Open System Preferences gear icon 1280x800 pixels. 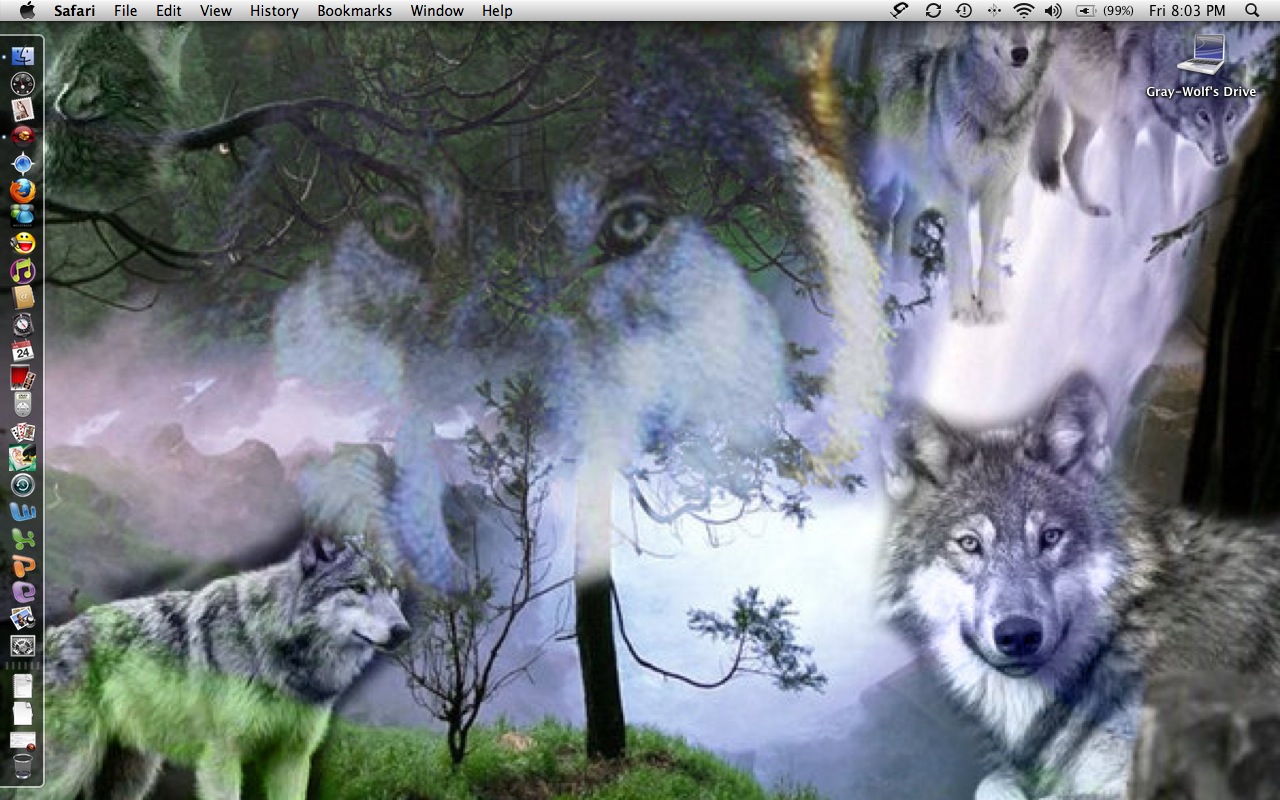pyautogui.click(x=23, y=646)
